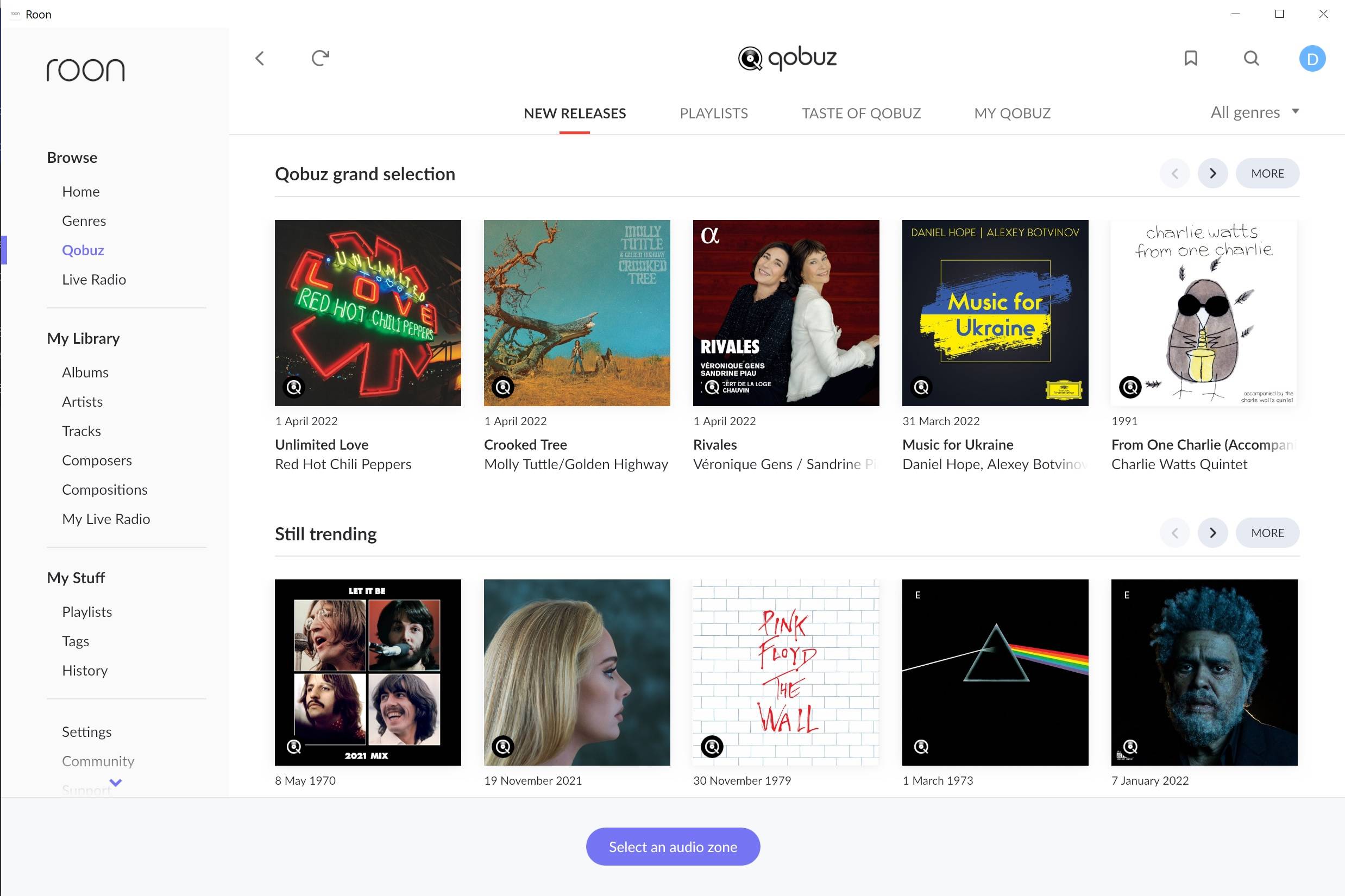Open the Pink Floyd The Wall cover

pos(786,672)
